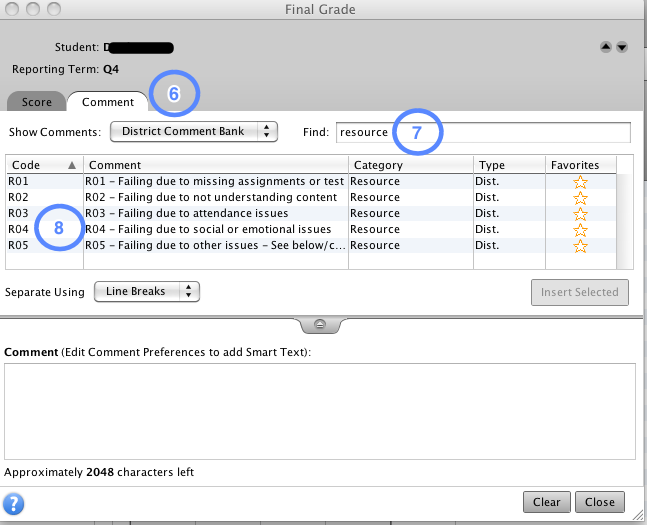The image size is (647, 525).
Task: Collapse the comment bank pane divider
Action: (320, 325)
